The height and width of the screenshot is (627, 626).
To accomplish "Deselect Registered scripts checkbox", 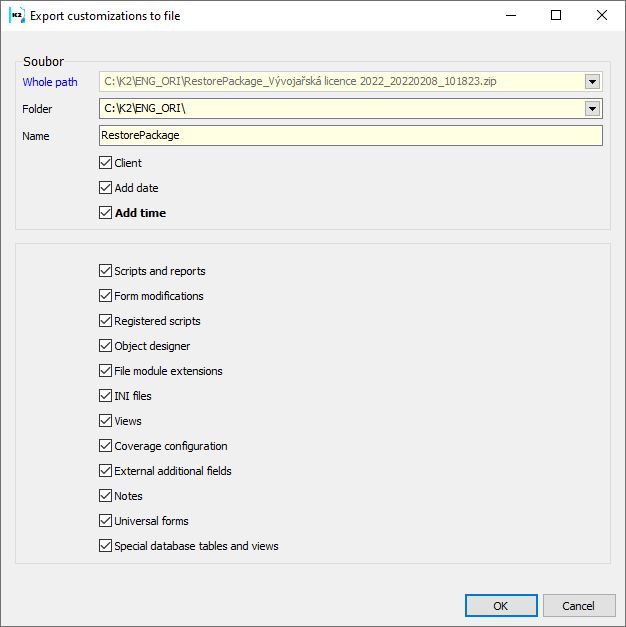I will coord(106,321).
